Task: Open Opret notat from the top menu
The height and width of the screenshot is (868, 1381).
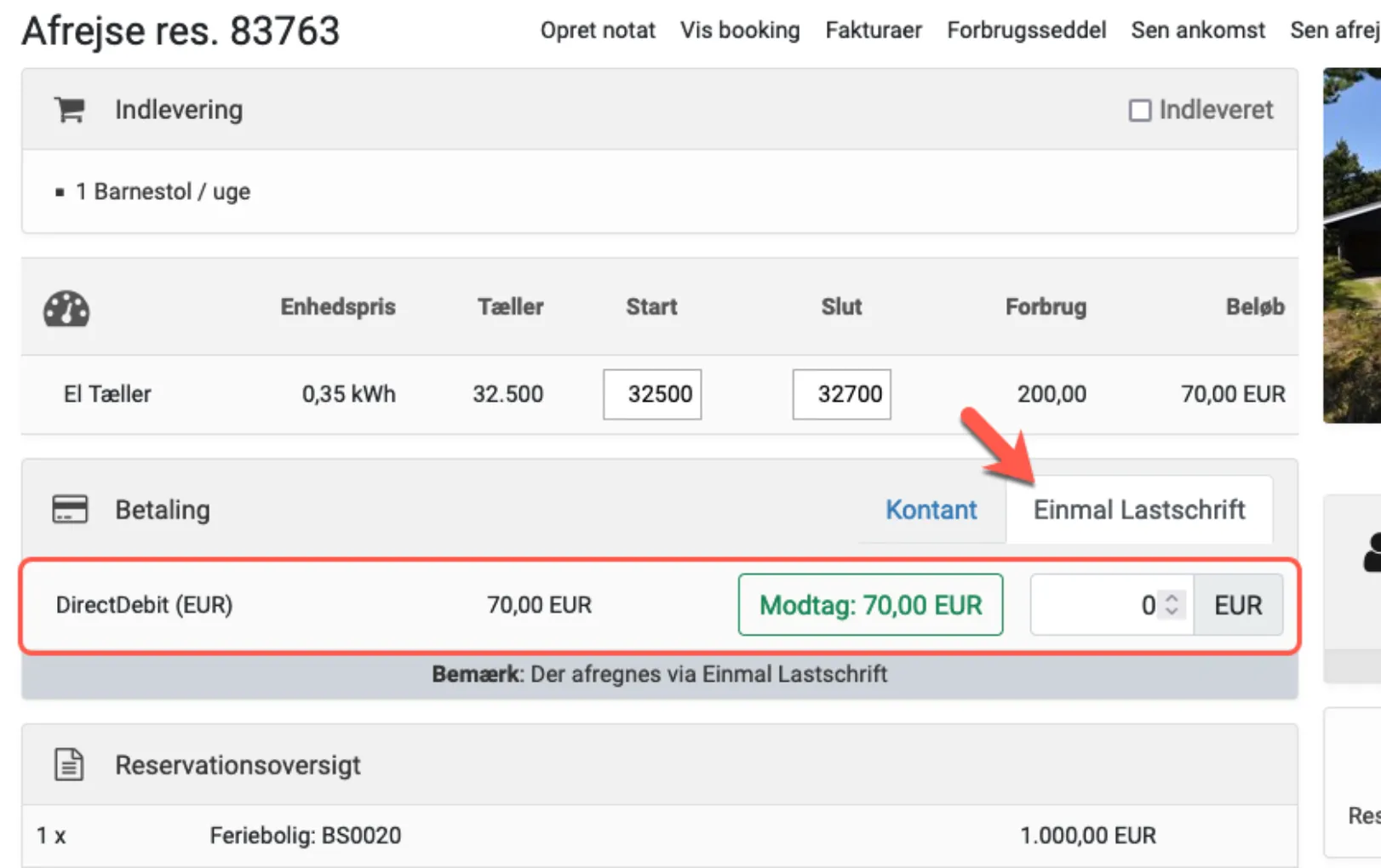Action: [597, 30]
